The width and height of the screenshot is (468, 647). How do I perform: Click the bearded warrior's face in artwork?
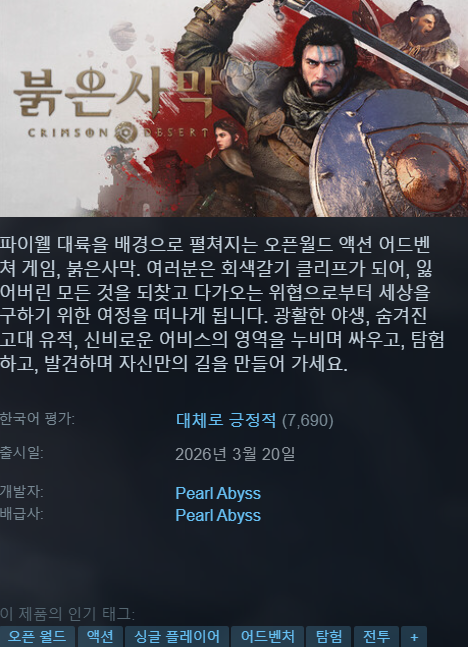[x=323, y=70]
